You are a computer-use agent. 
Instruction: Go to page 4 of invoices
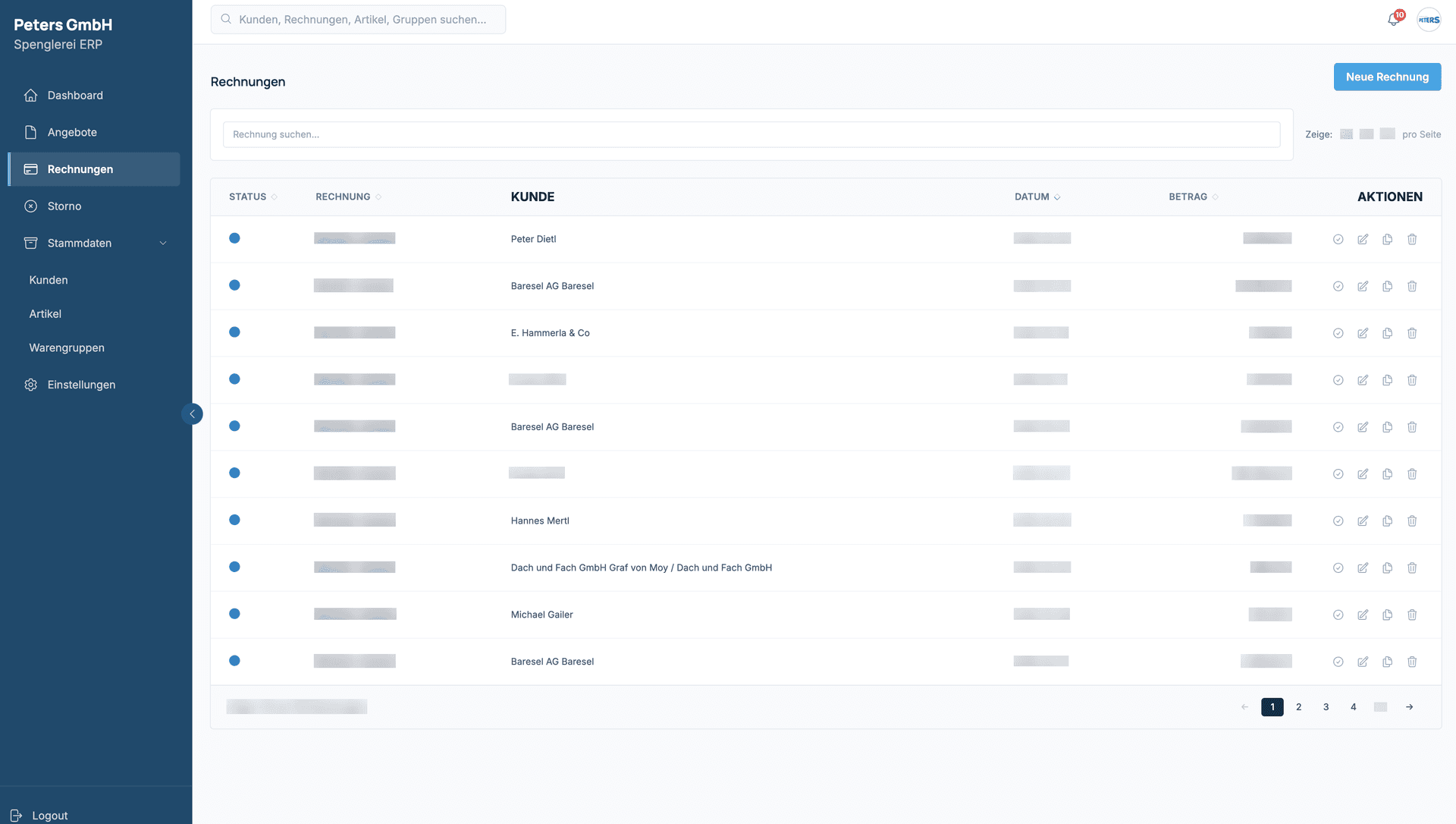point(1354,707)
